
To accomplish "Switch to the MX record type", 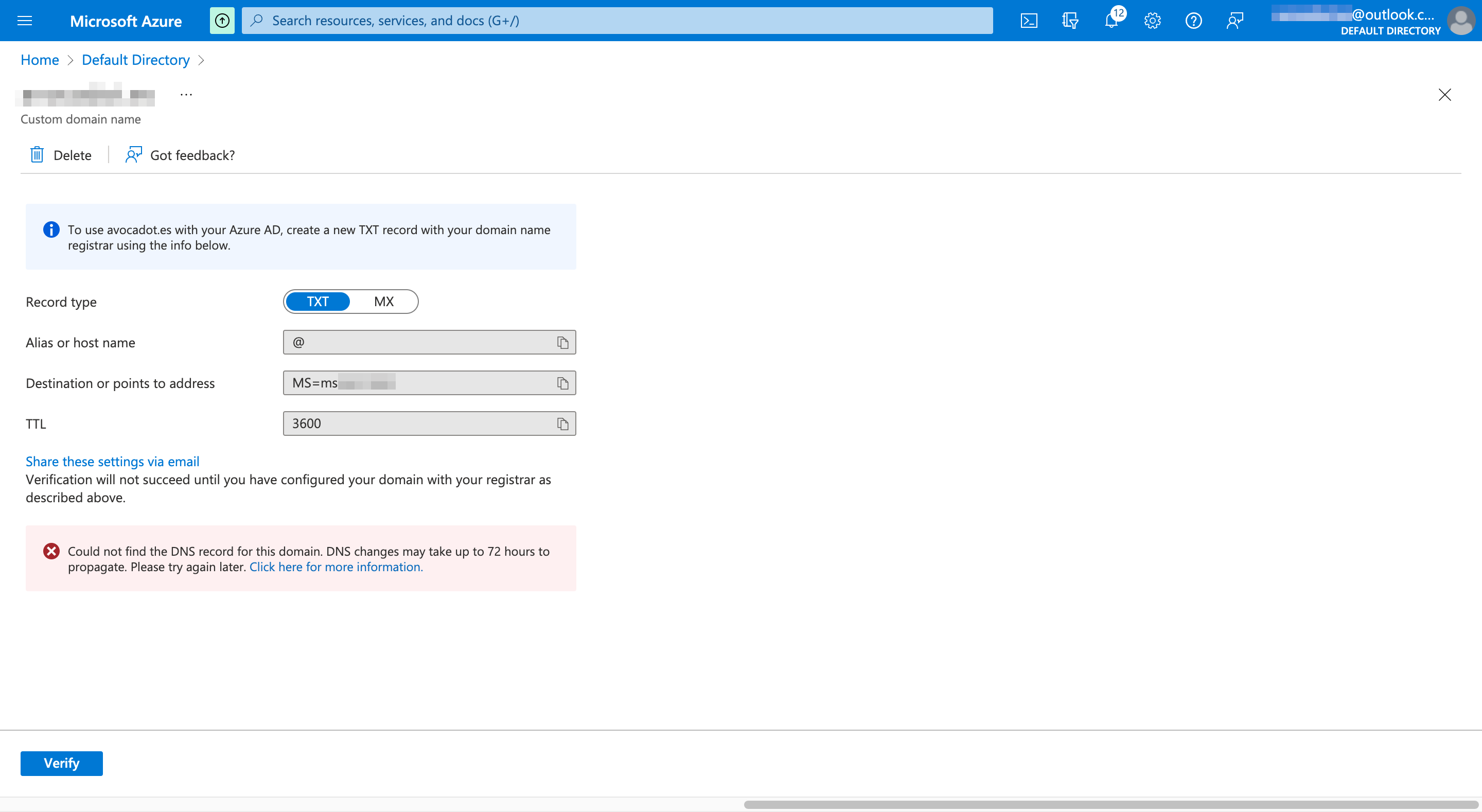I will click(384, 301).
